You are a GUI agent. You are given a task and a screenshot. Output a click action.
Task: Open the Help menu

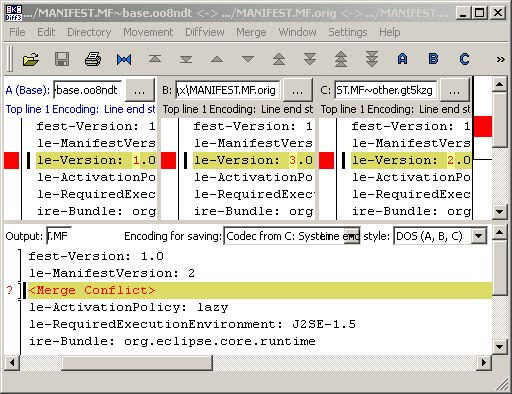pos(390,32)
